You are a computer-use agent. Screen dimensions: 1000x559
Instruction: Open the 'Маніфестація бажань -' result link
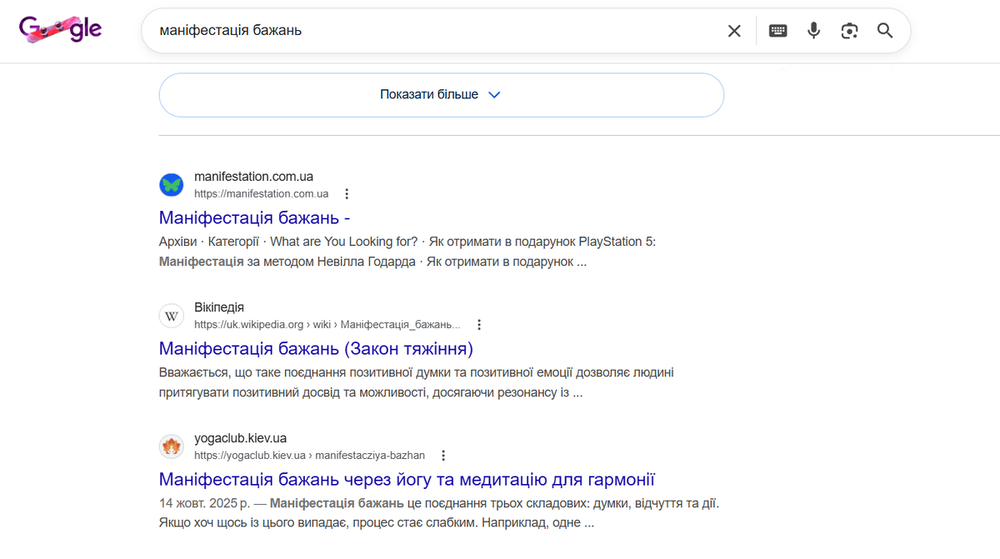click(254, 218)
